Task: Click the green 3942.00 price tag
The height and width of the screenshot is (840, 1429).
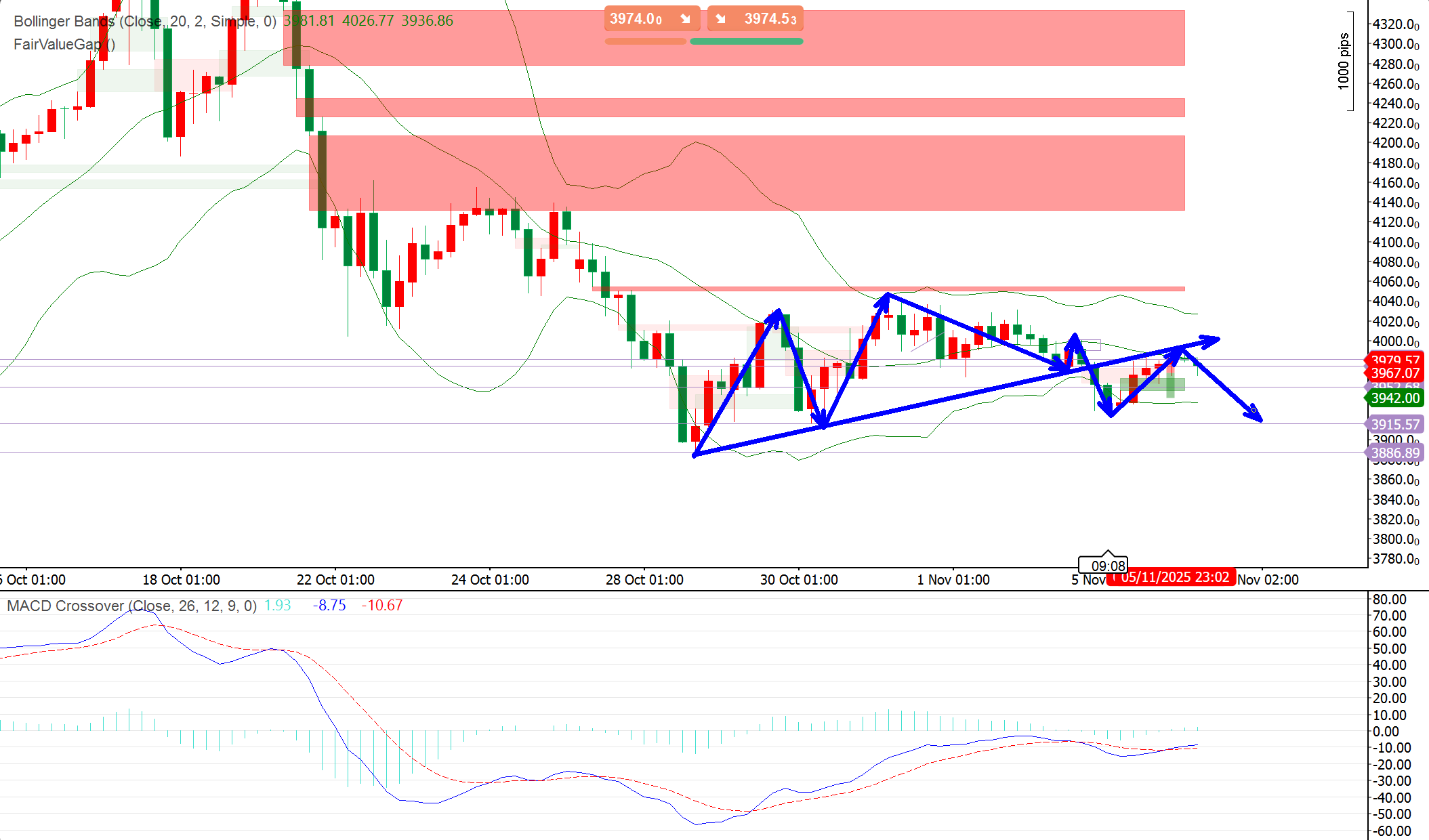Action: 1394,398
